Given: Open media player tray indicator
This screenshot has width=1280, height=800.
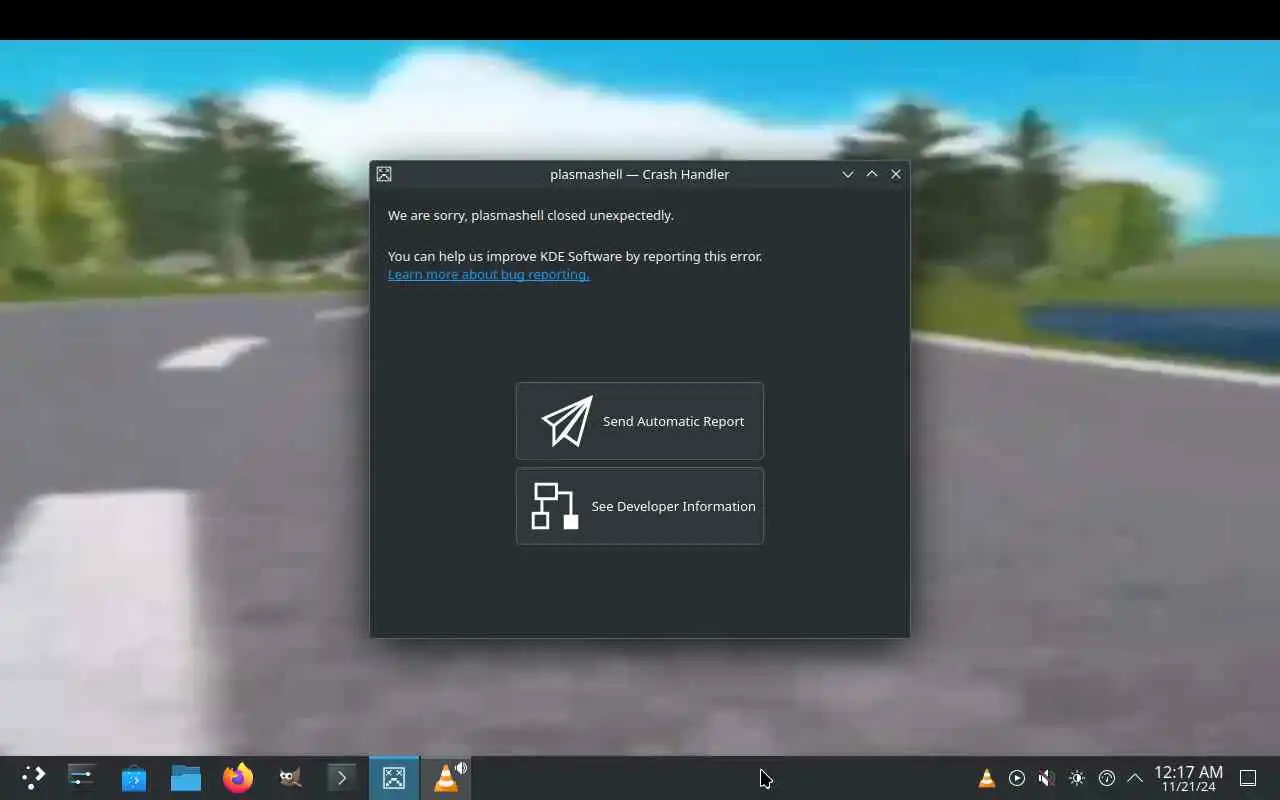Looking at the screenshot, I should click(x=1017, y=778).
